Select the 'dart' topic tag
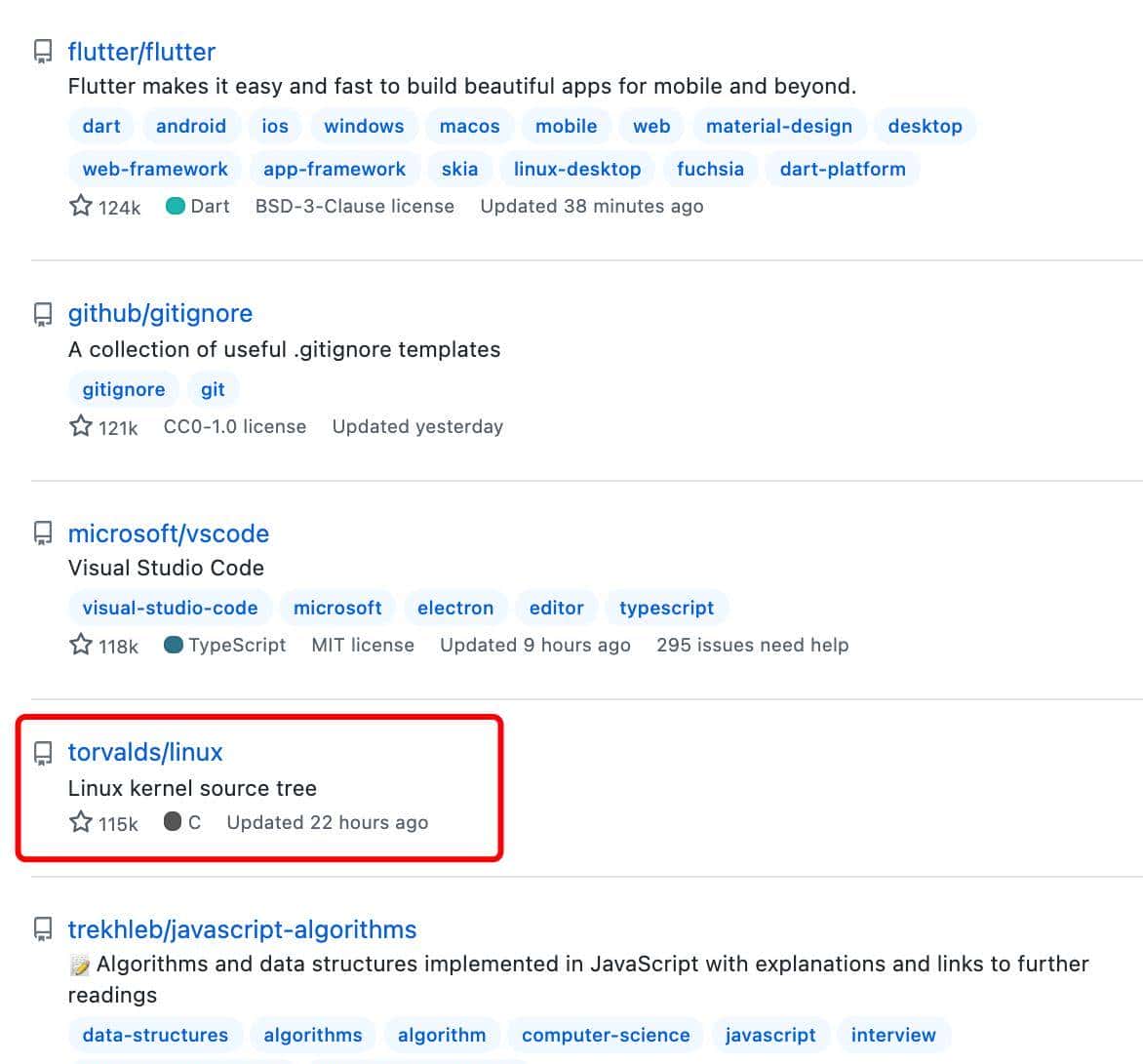 pyautogui.click(x=99, y=126)
